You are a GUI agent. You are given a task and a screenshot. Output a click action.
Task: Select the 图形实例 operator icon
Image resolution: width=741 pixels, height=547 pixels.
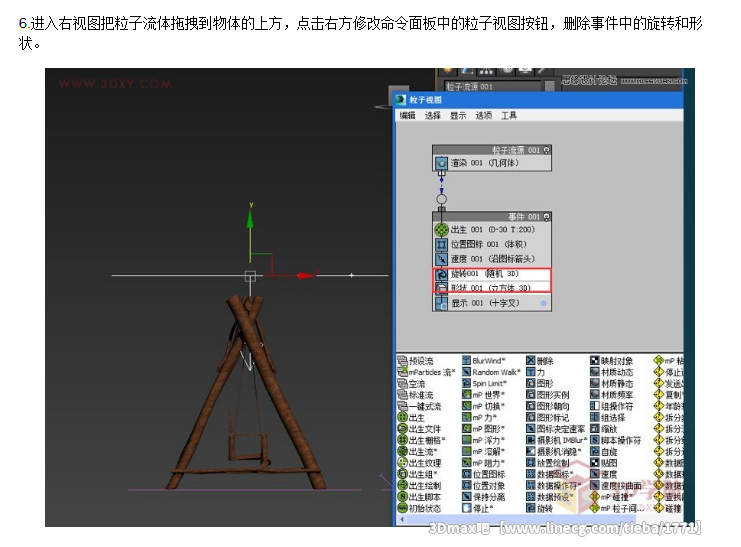pyautogui.click(x=531, y=395)
